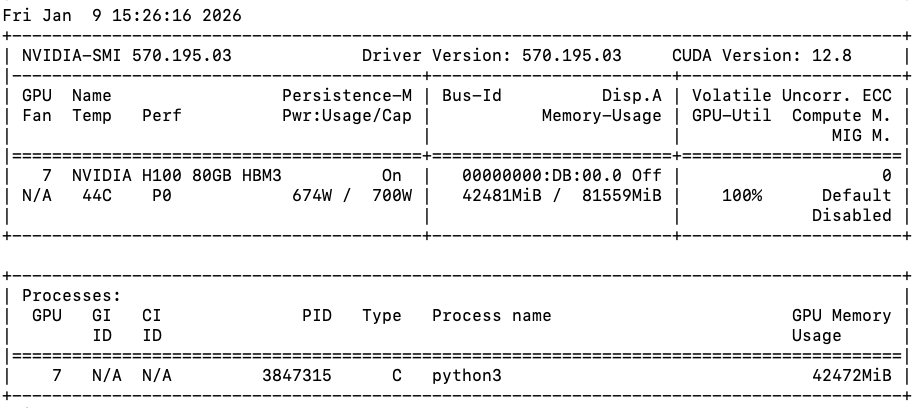Click the 81559MiB total memory value
917x408 pixels.
(x=617, y=196)
